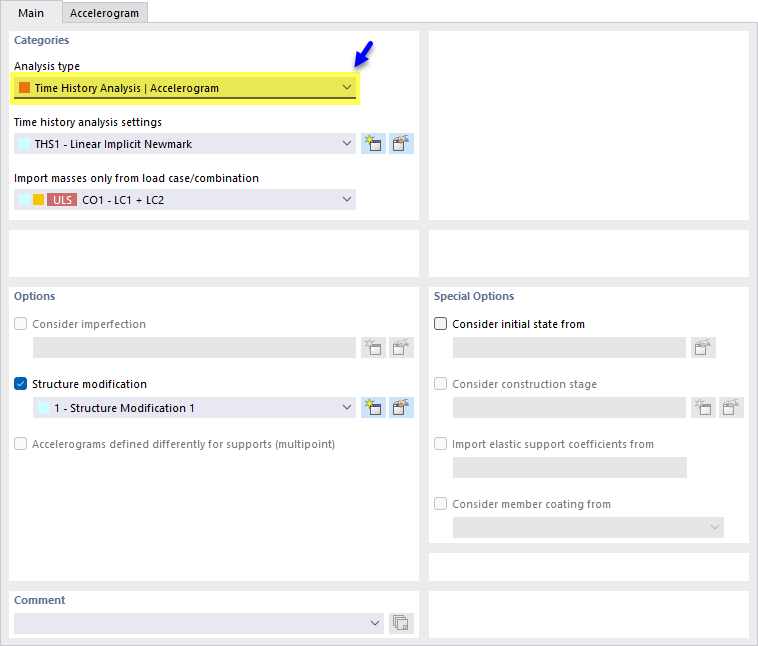The image size is (758, 646).
Task: Click the construction stage selection field
Action: [x=569, y=408]
